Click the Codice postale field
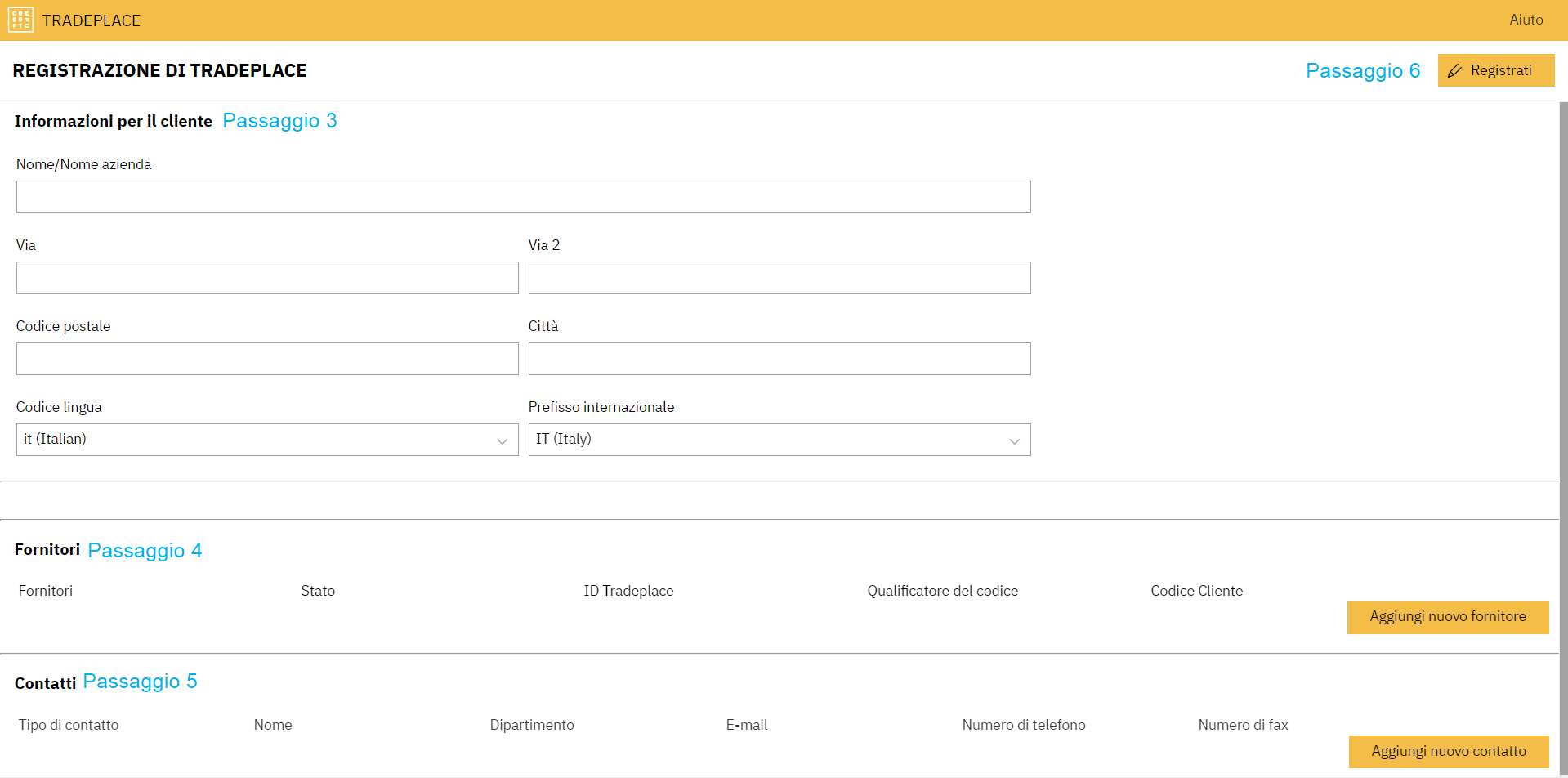This screenshot has width=1568, height=778. pos(267,359)
